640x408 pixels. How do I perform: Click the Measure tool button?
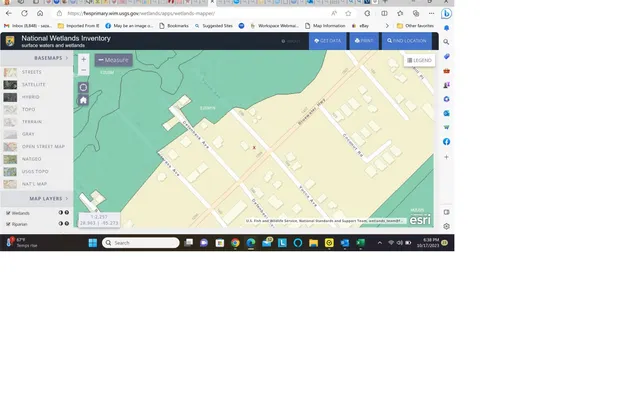pos(114,60)
